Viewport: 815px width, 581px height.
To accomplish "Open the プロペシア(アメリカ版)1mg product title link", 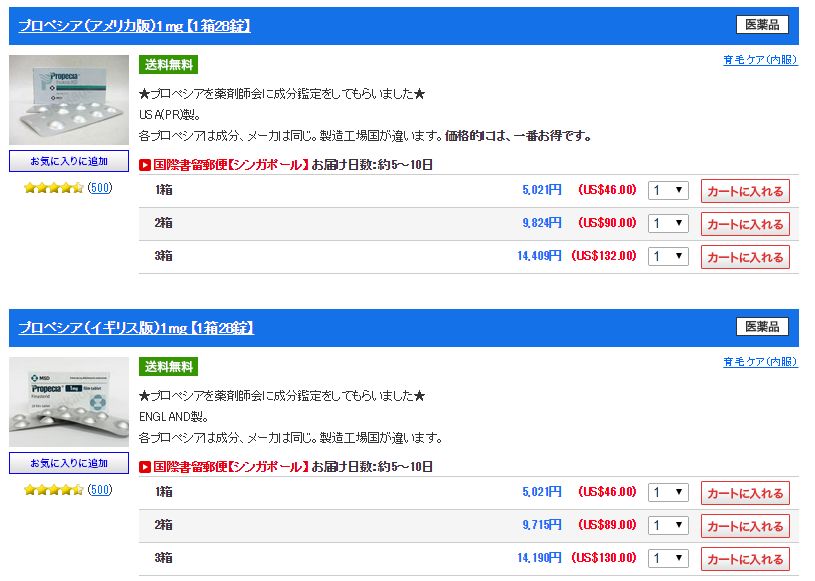I will click(134, 25).
